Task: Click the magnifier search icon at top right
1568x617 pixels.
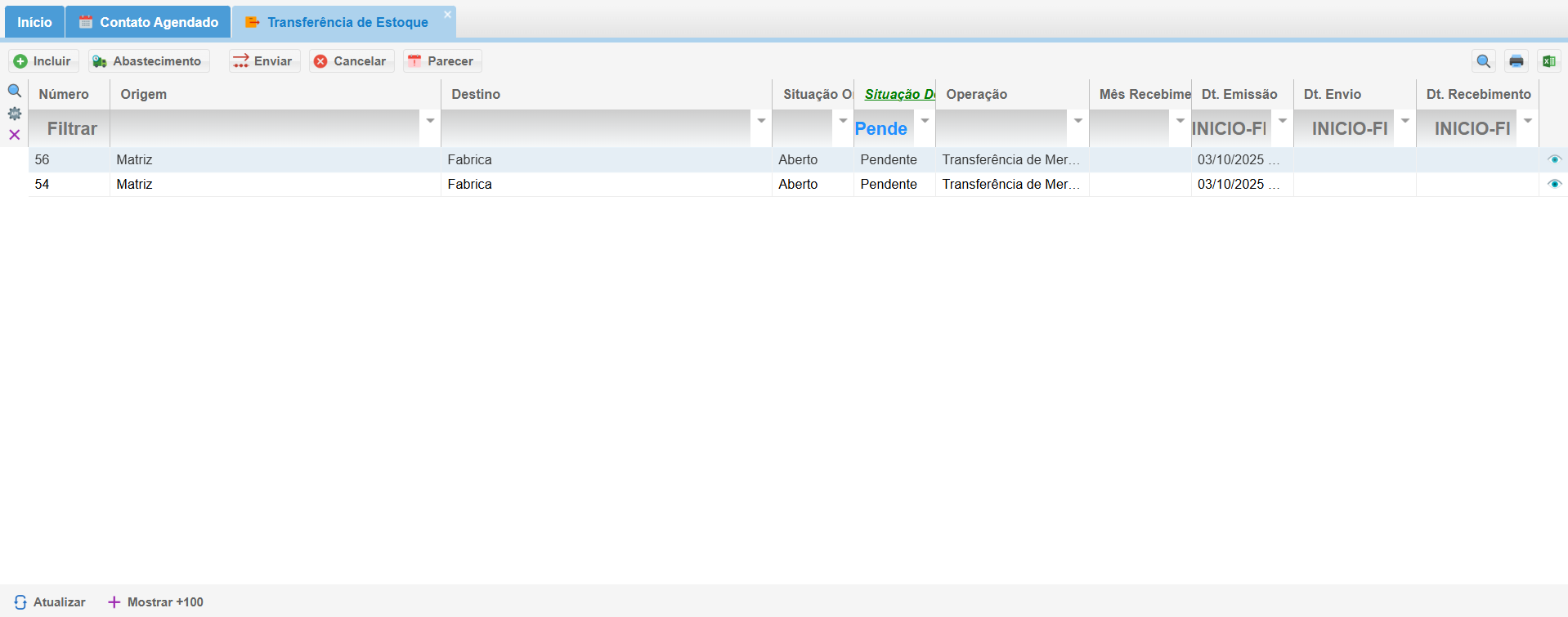Action: coord(1483,61)
